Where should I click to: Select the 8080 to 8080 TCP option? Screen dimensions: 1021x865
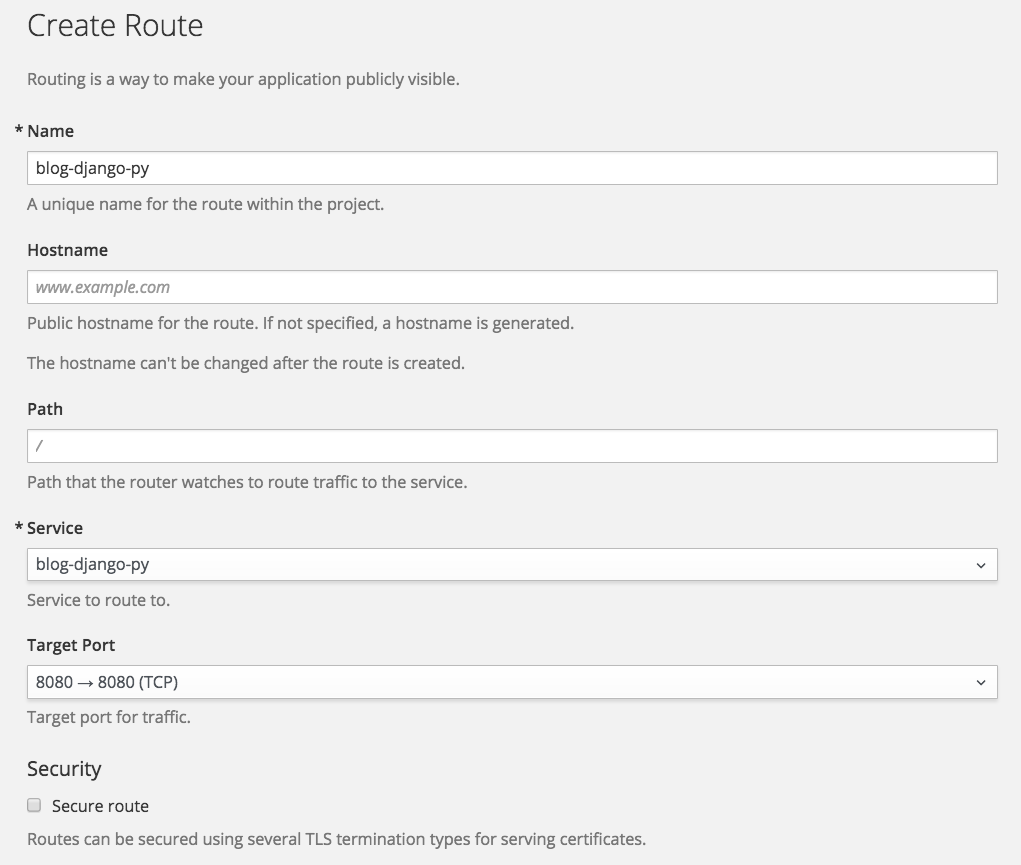tap(512, 682)
